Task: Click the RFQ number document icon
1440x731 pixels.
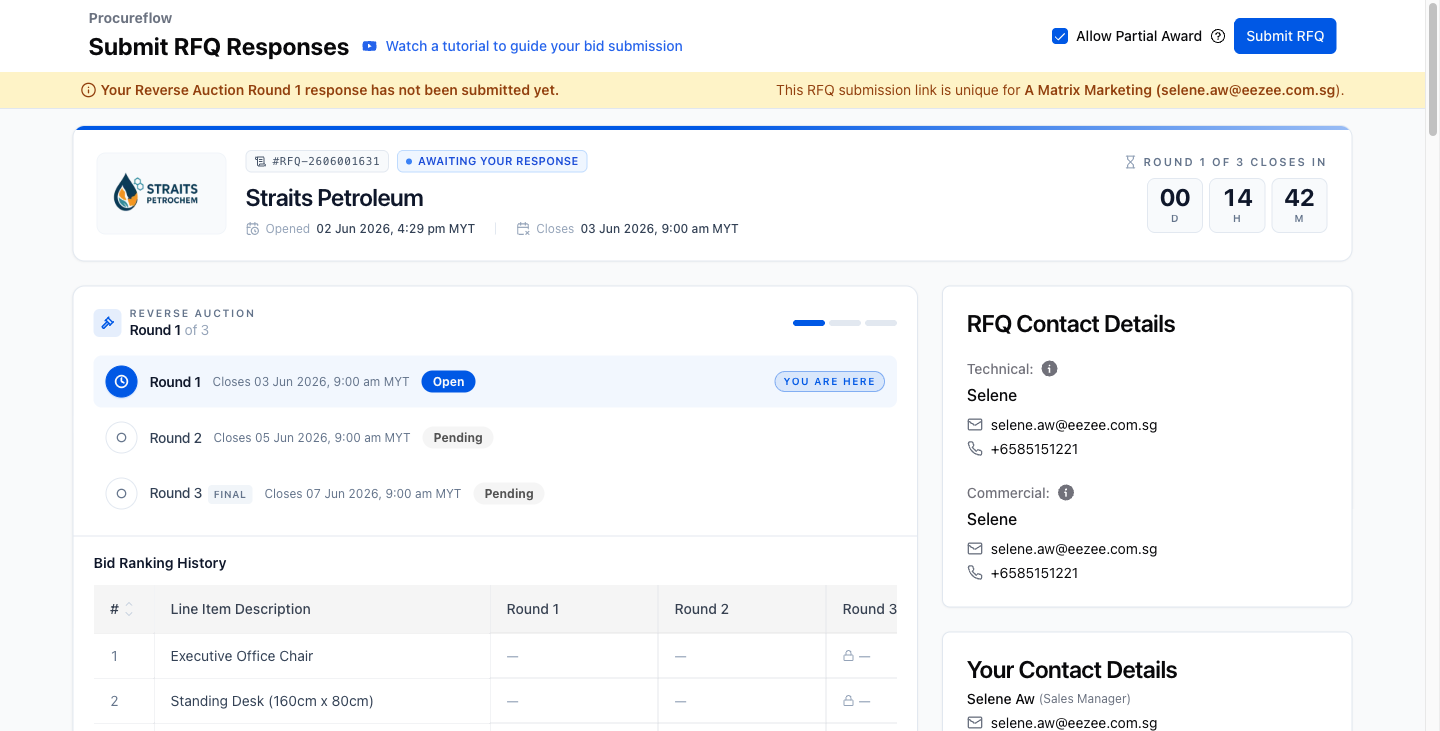Action: coord(261,161)
